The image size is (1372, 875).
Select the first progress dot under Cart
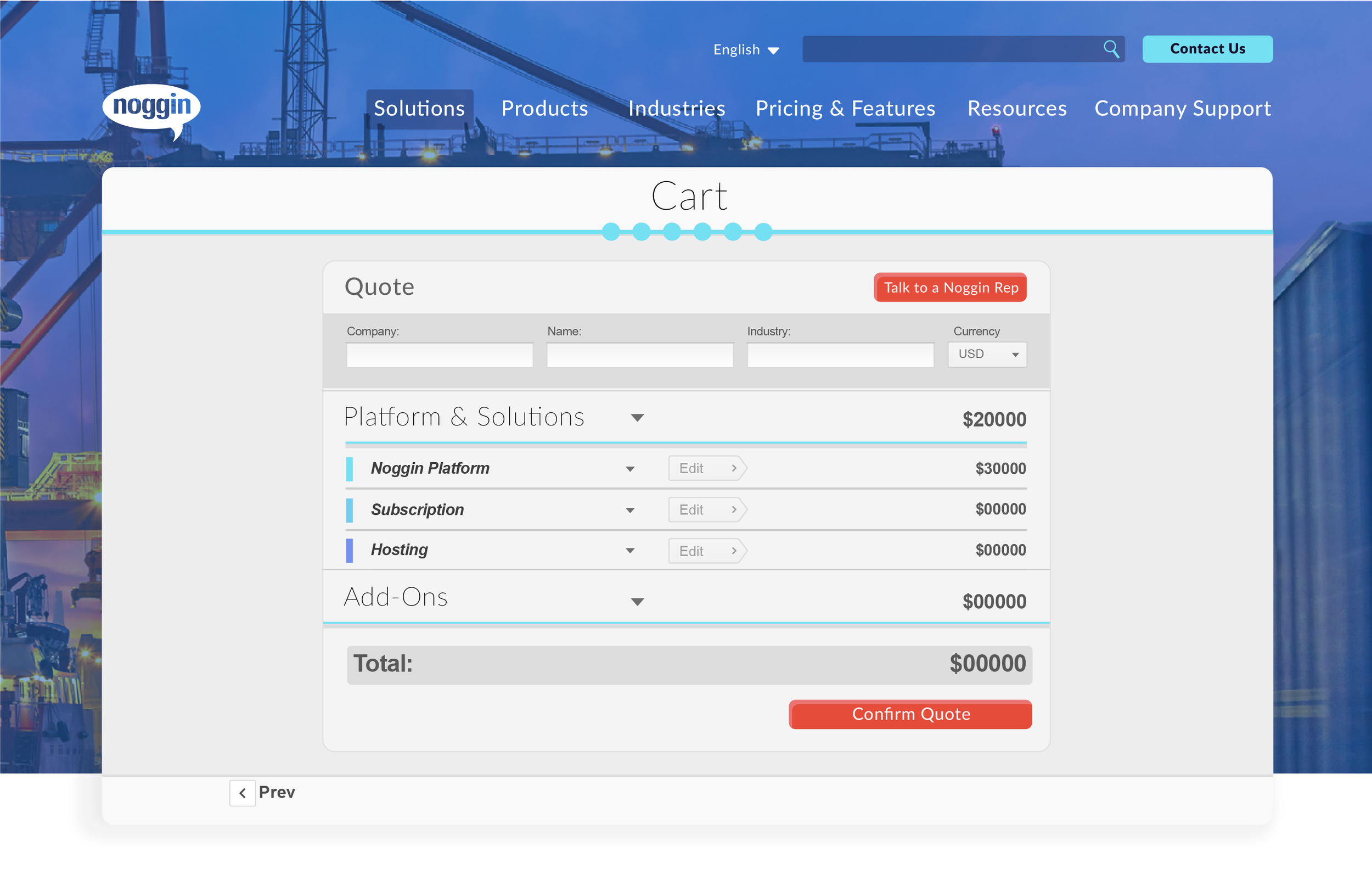(x=611, y=232)
